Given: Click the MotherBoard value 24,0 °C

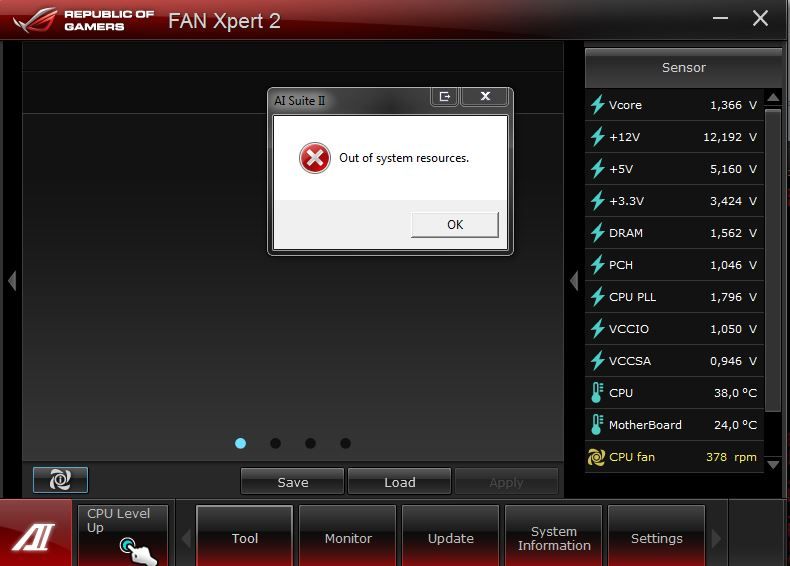Looking at the screenshot, I should [x=735, y=425].
